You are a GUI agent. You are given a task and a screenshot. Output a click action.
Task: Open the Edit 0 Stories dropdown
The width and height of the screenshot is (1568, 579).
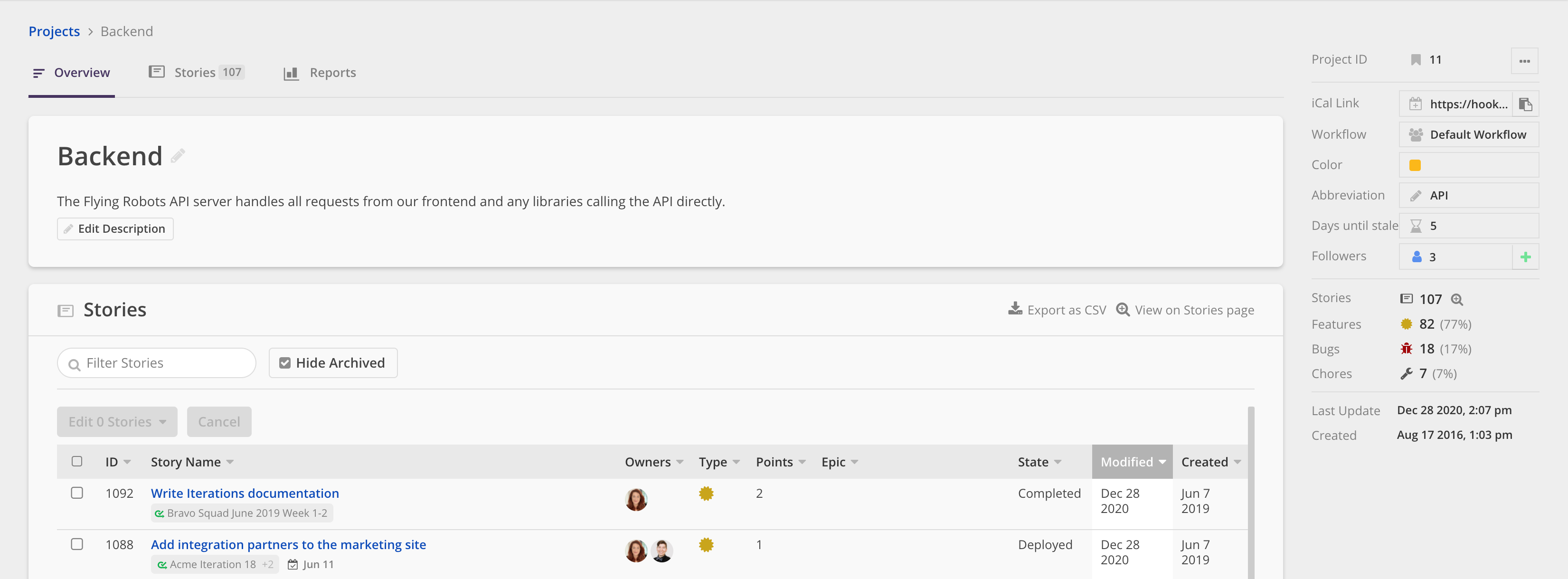[x=117, y=422]
